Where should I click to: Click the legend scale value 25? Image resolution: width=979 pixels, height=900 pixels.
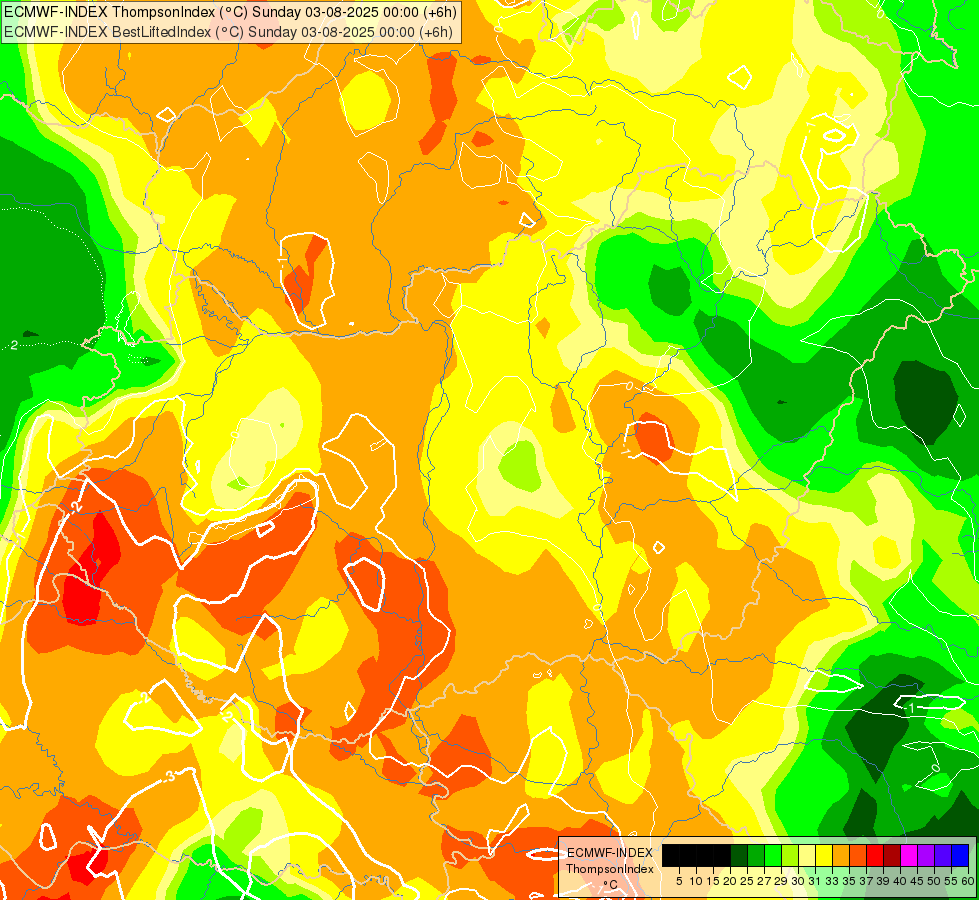click(747, 881)
